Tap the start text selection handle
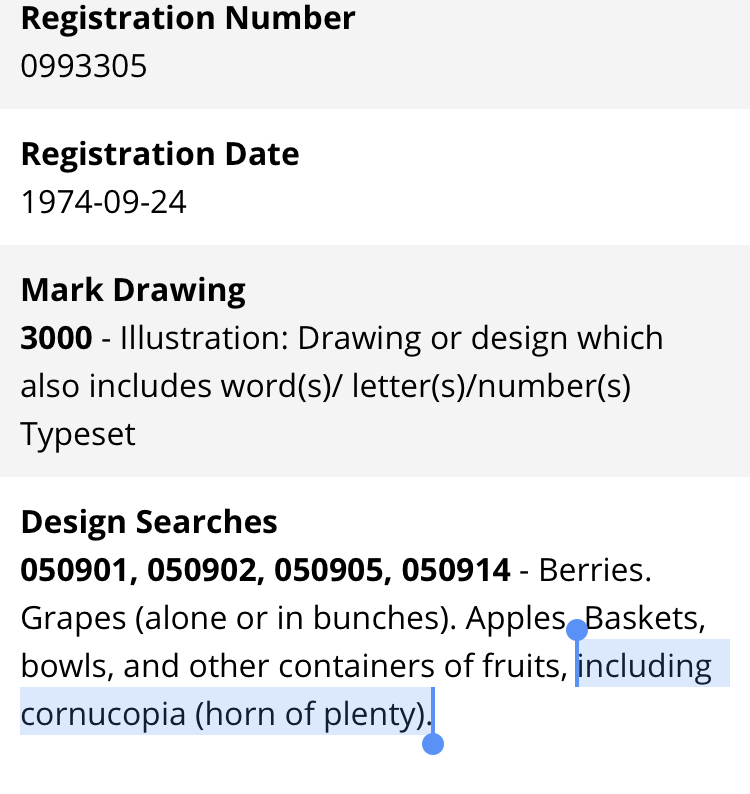 (577, 630)
